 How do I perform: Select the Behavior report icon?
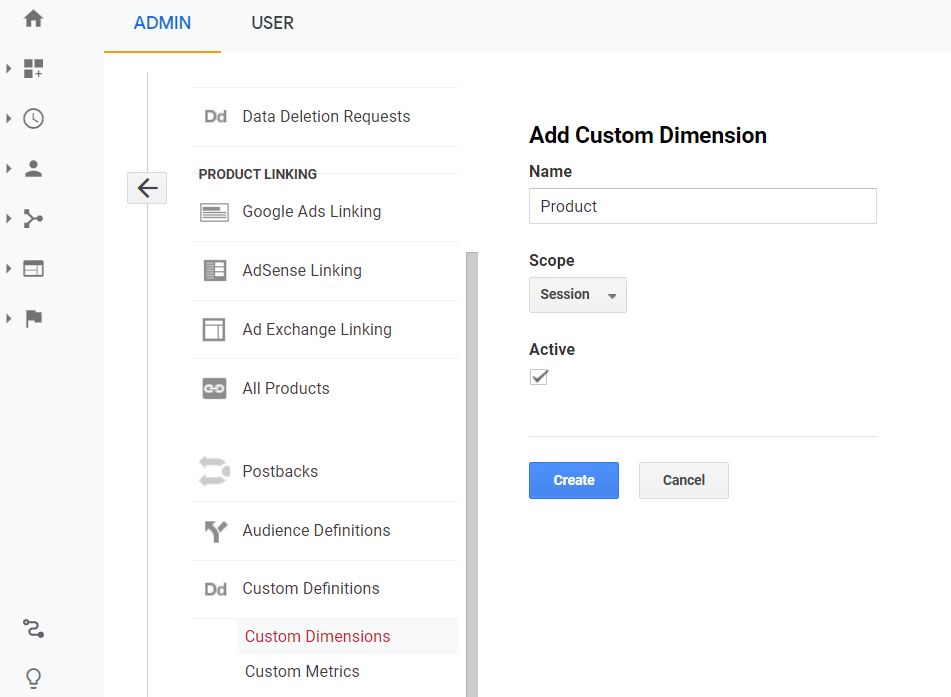(x=33, y=268)
